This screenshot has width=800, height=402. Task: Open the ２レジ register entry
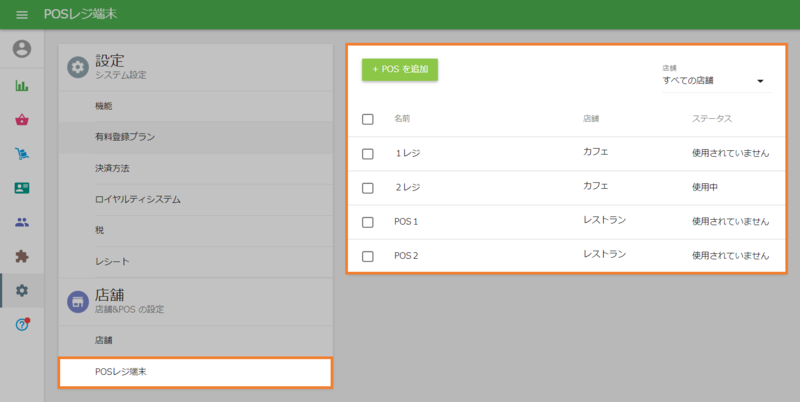[x=407, y=188]
